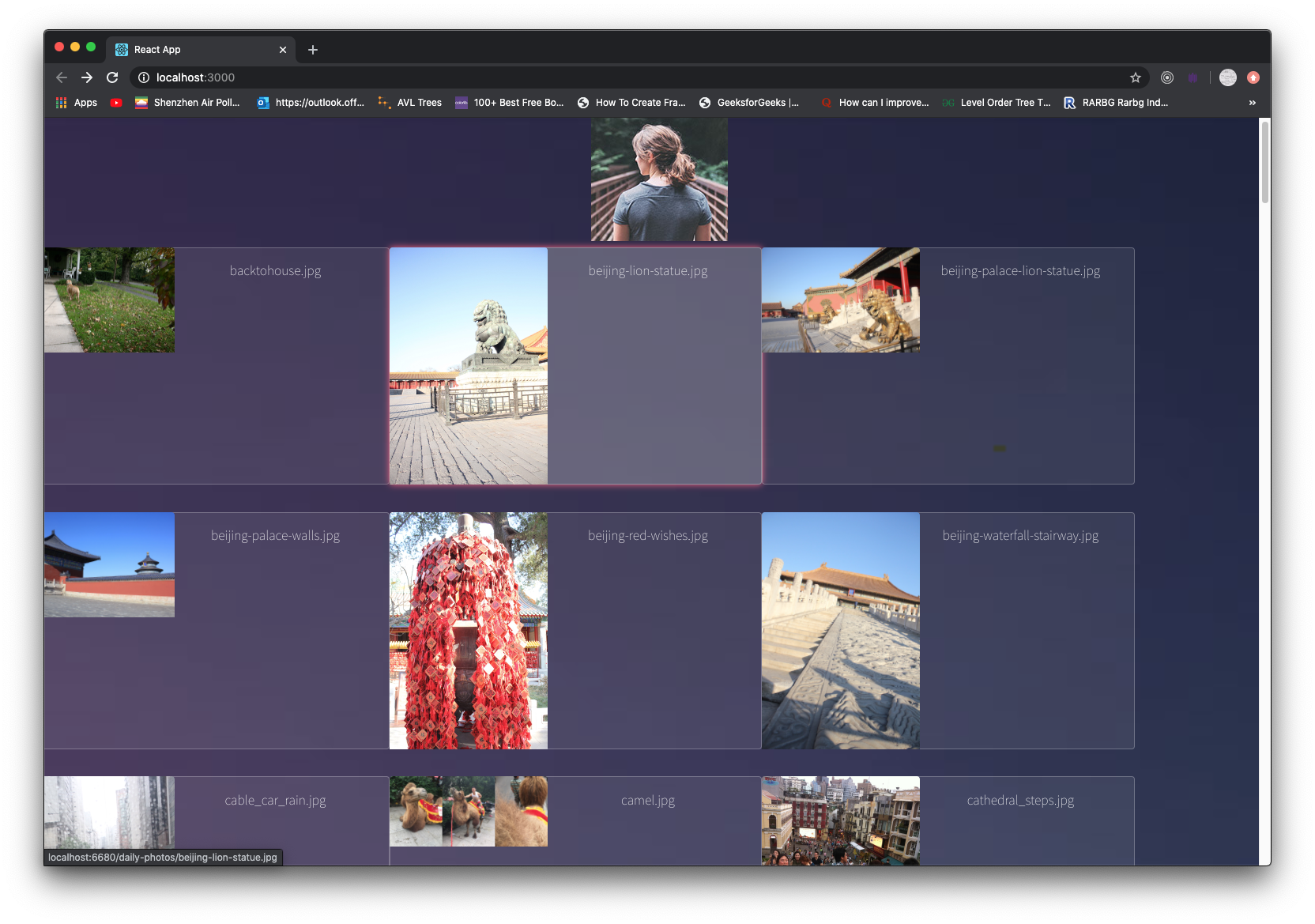Close the React App tab
The height and width of the screenshot is (924, 1315).
point(283,50)
